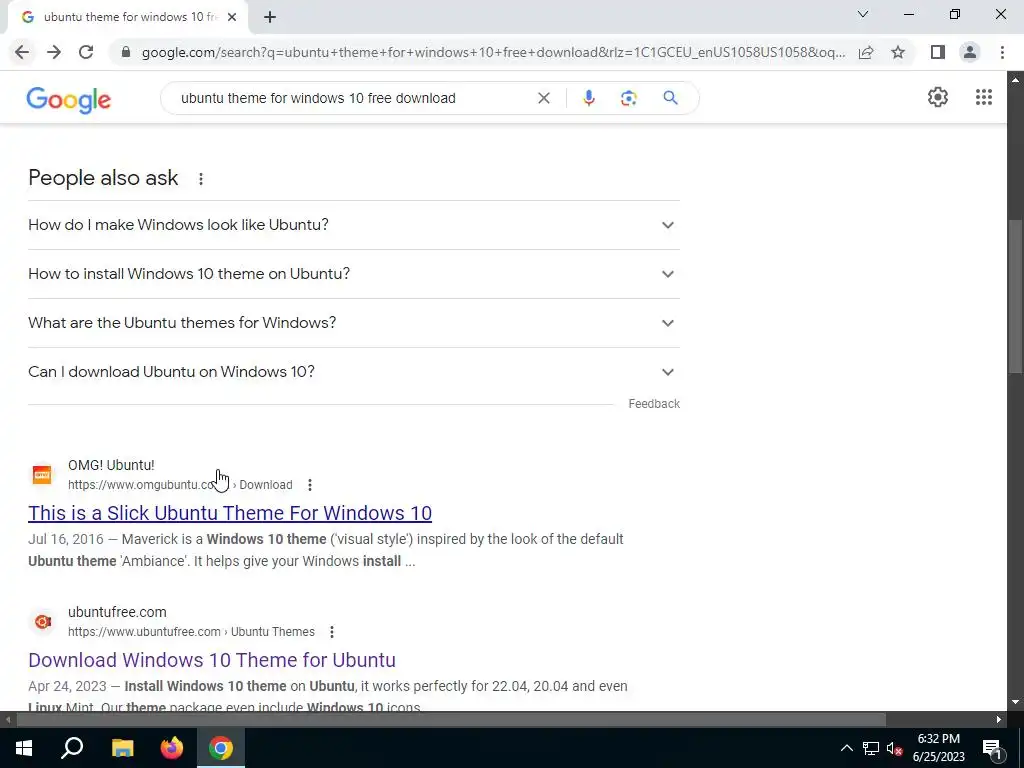Click the ubuntufree.com site name
Viewport: 1024px width, 768px height.
[117, 612]
